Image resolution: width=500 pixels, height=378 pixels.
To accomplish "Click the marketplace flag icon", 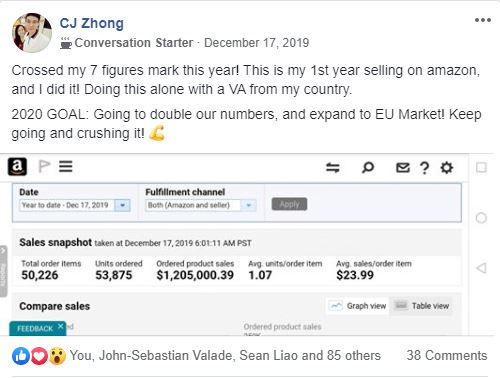I will [44, 166].
